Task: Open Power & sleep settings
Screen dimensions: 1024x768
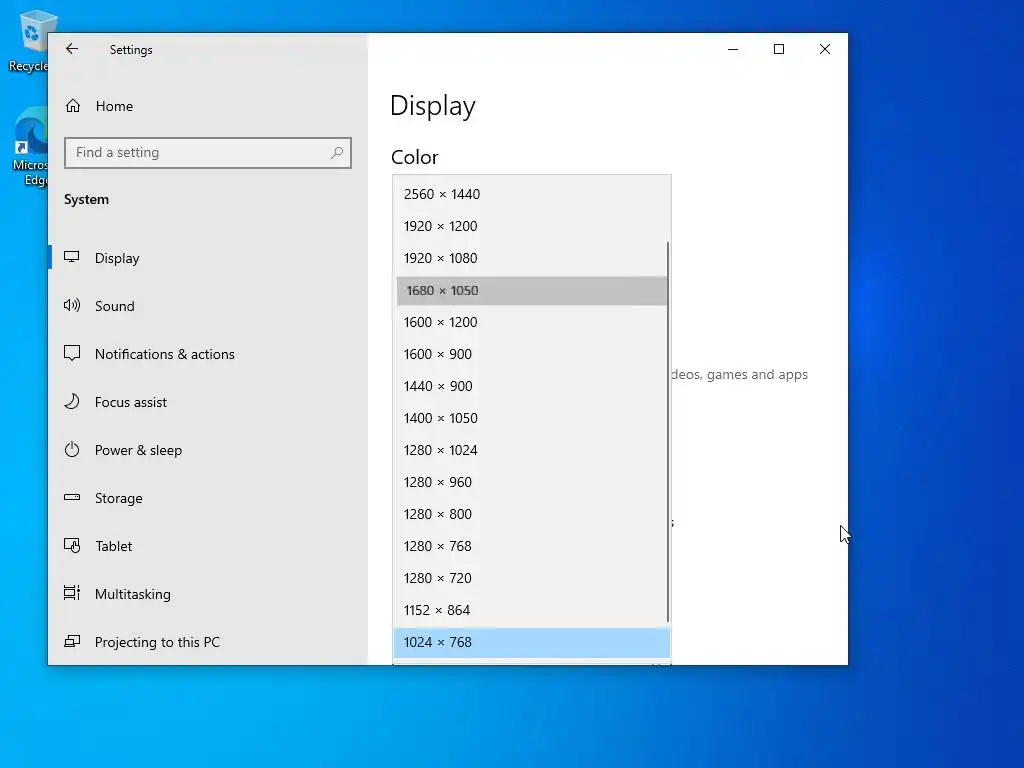Action: [208, 450]
